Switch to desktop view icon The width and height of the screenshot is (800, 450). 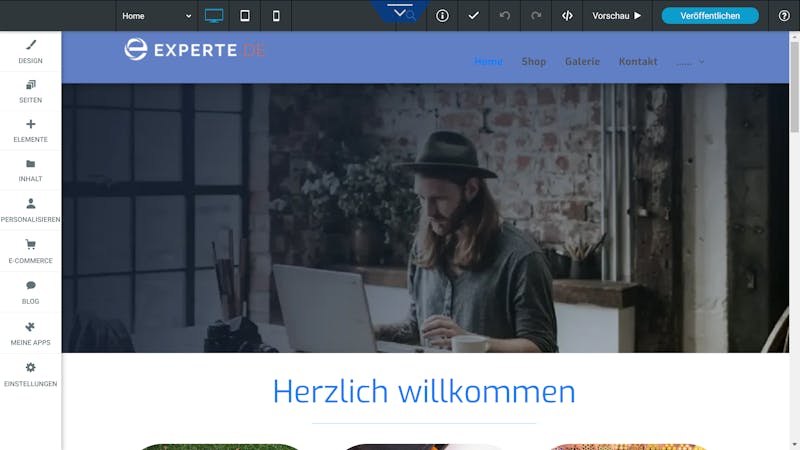click(214, 16)
